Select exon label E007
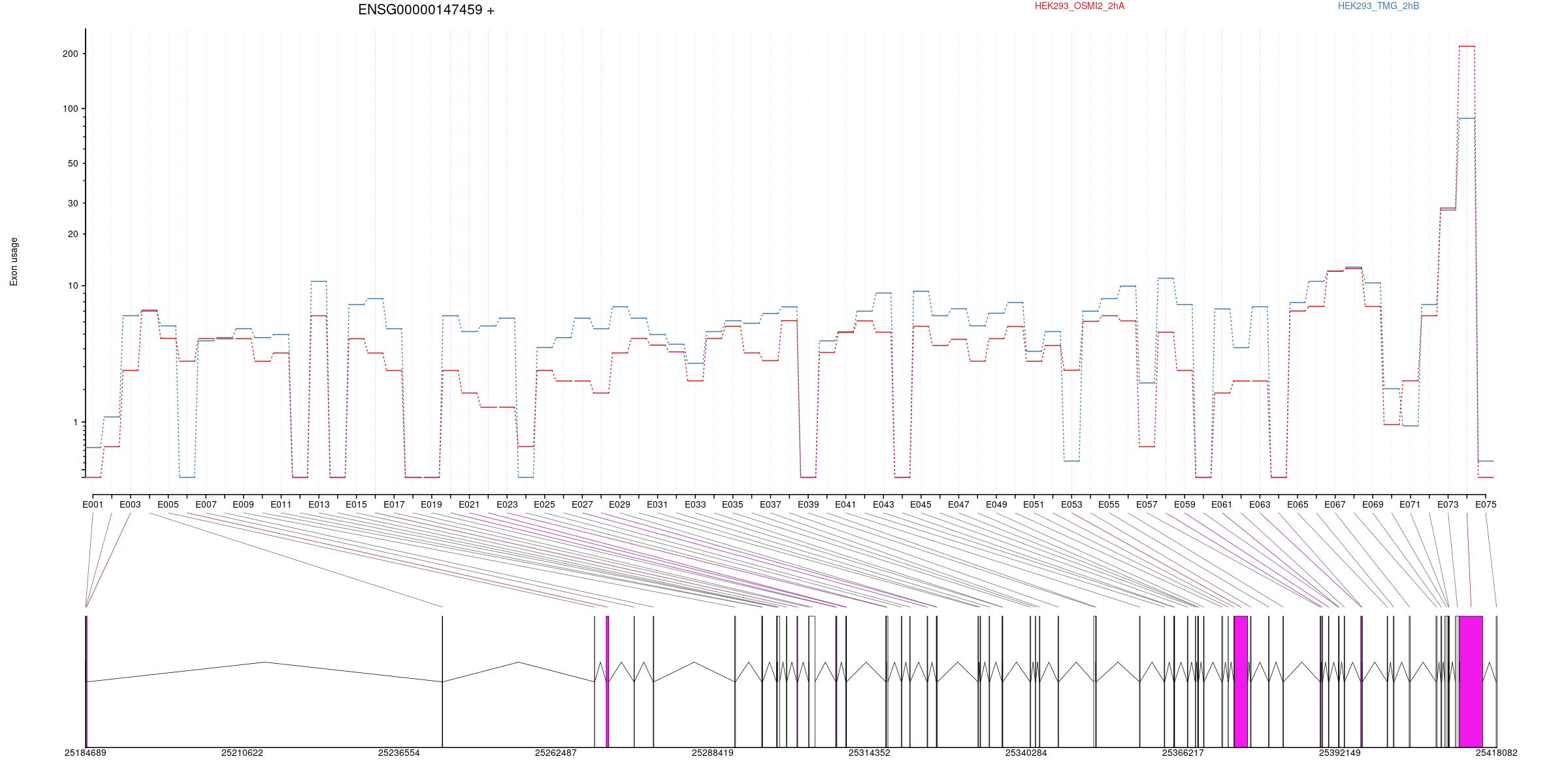Screen dimensions: 1568x784 pyautogui.click(x=206, y=504)
